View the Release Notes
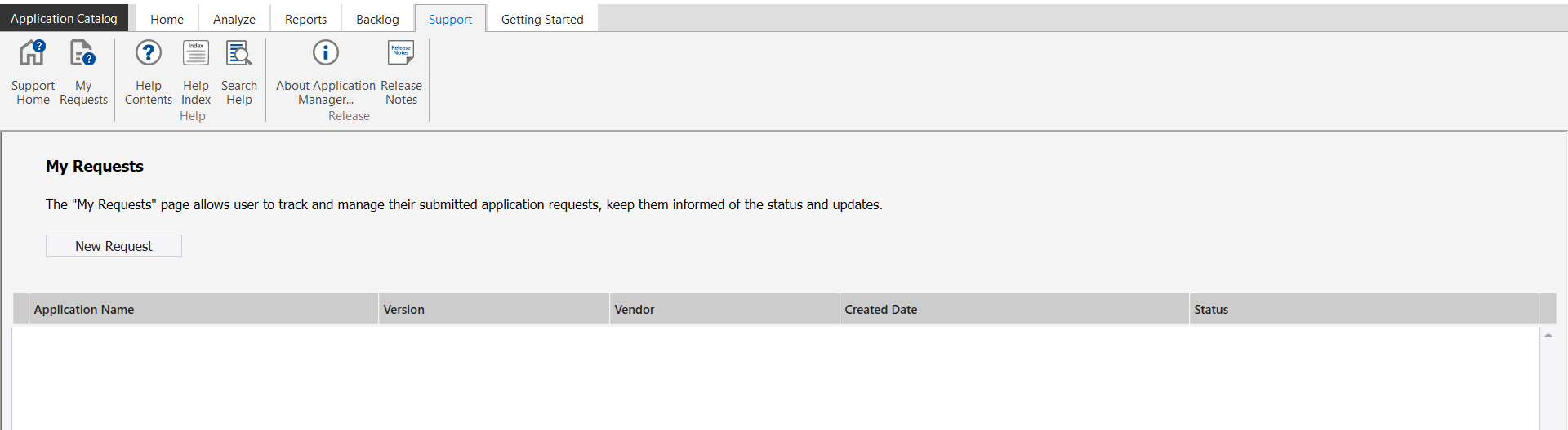Image resolution: width=1568 pixels, height=430 pixels. (401, 54)
